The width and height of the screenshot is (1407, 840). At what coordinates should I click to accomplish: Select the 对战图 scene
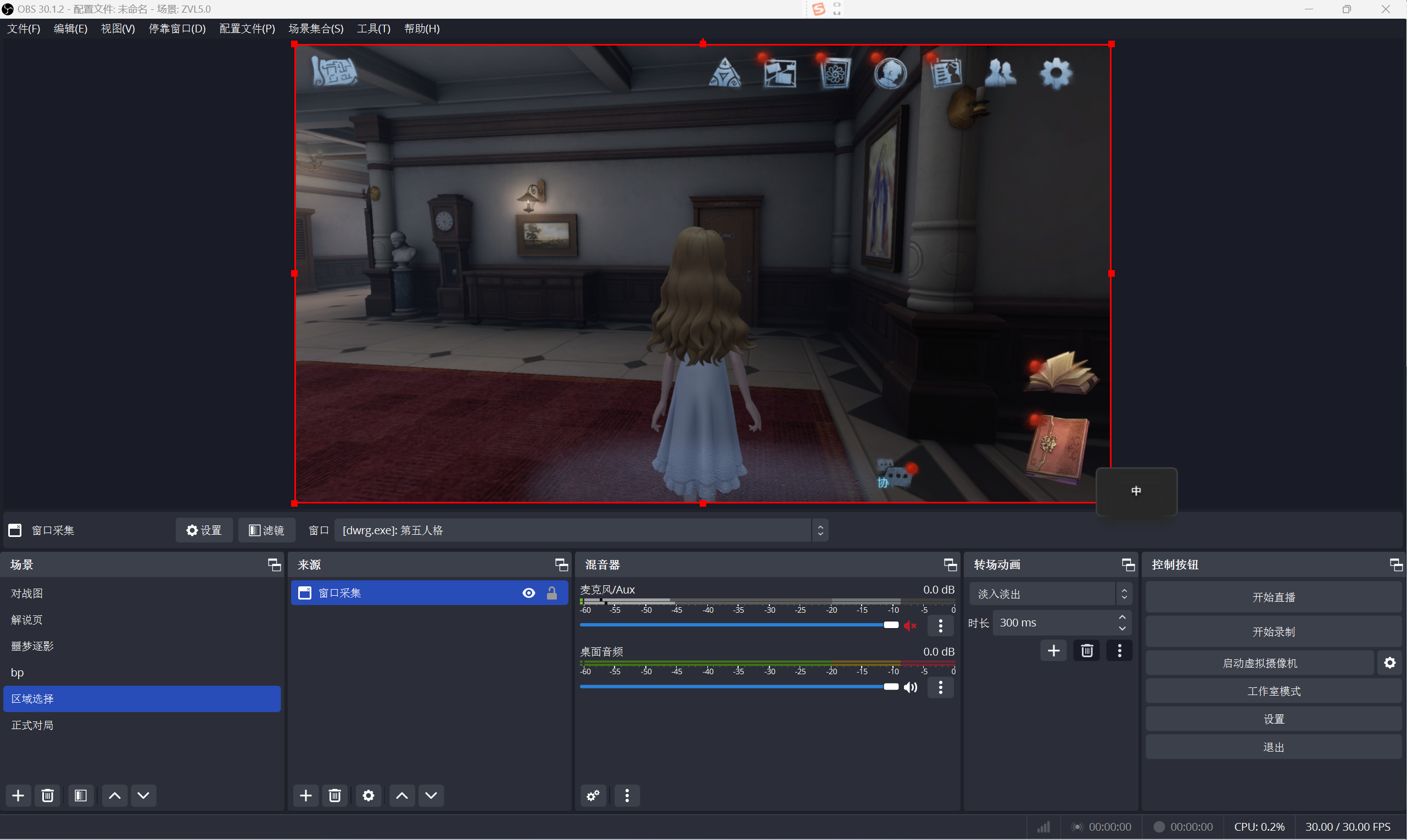[142, 593]
